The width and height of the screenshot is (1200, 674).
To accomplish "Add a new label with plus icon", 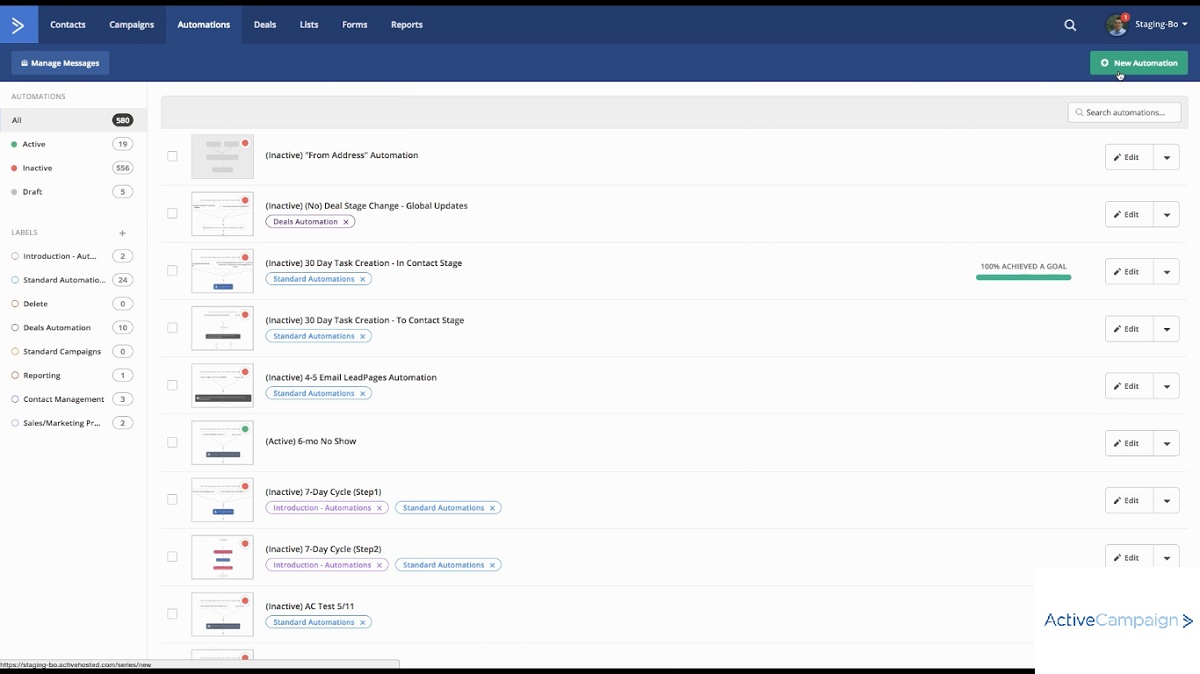I will pos(123,233).
